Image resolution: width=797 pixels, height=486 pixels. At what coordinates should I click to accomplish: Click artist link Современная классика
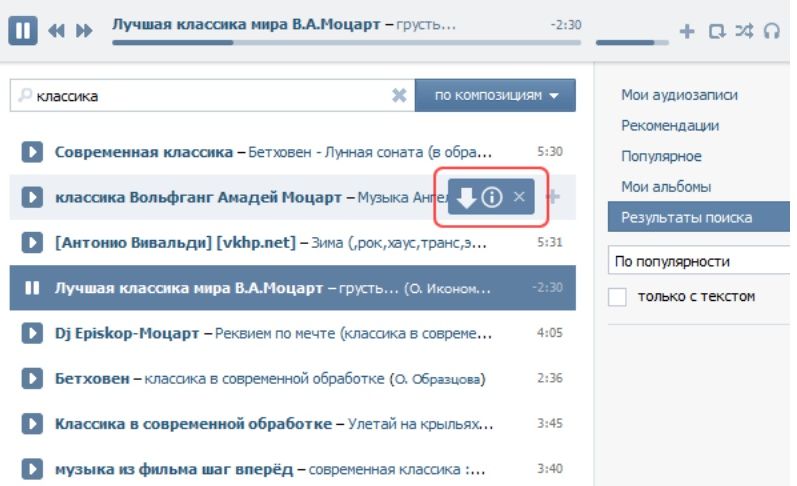click(144, 152)
